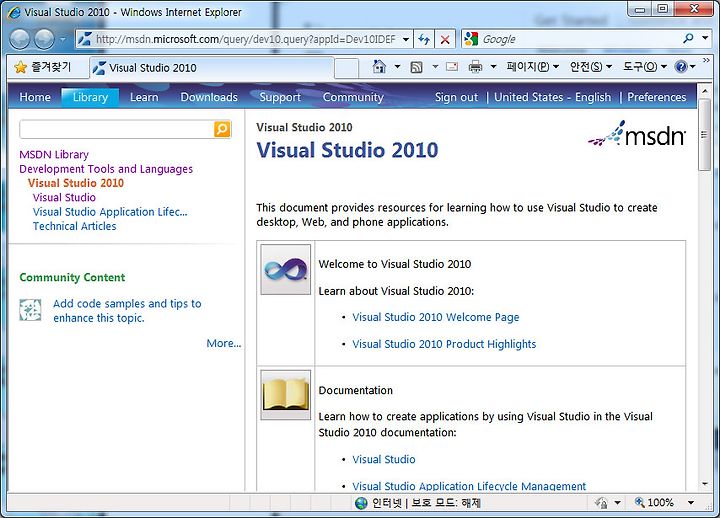Click the Print icon
Screen dimensions: 720x518
point(476,68)
